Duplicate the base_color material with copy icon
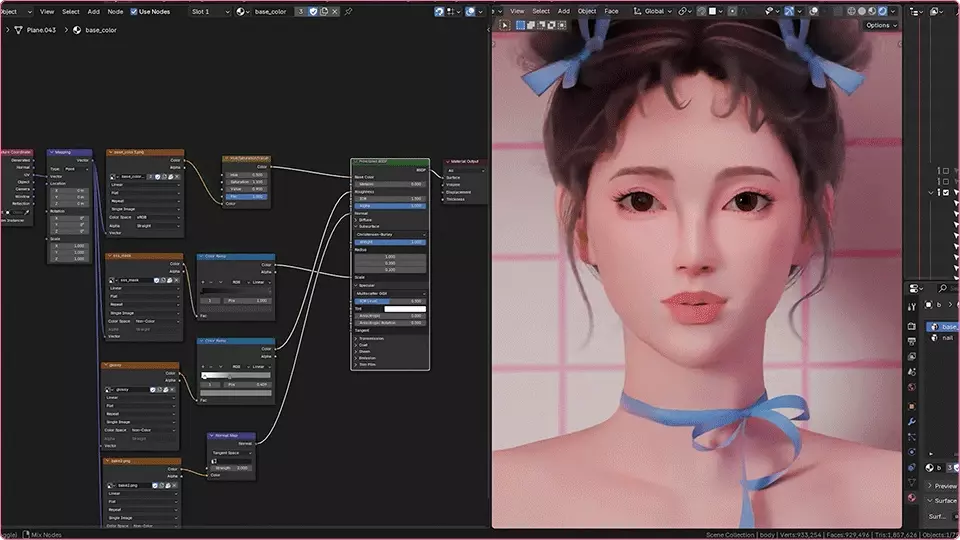Viewport: 960px width, 540px height. coord(324,12)
